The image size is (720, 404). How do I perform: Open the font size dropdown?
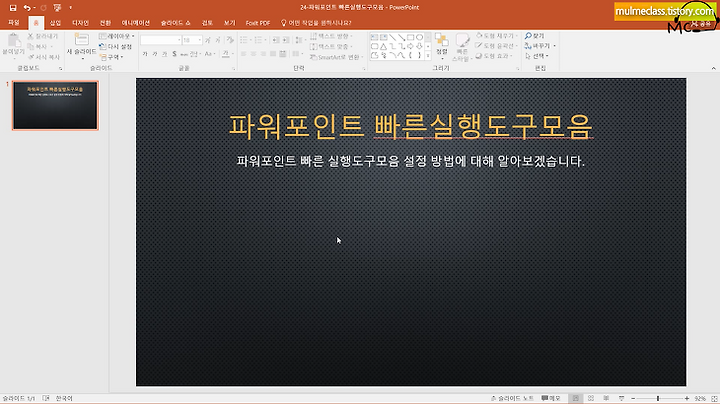200,40
